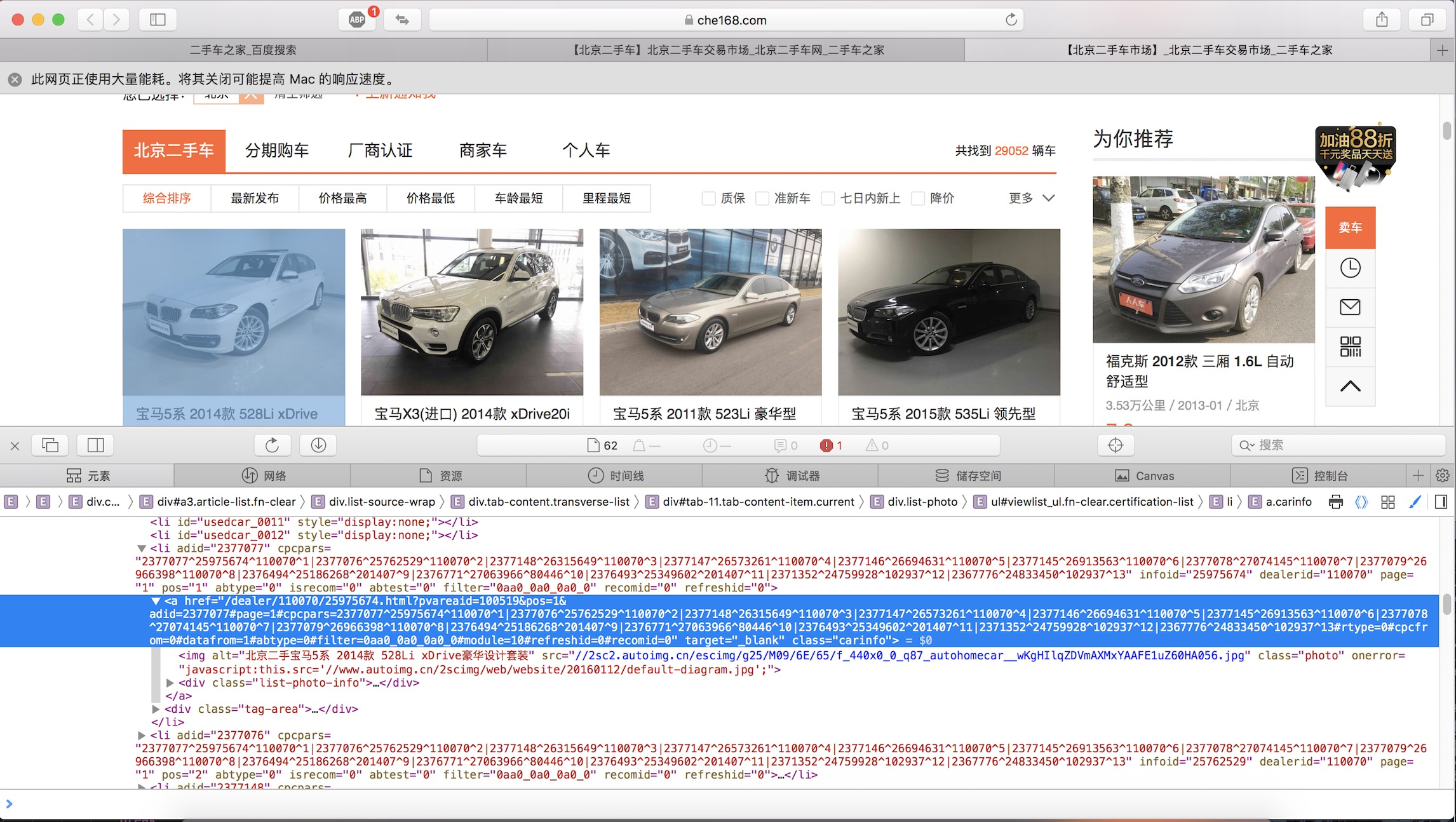Click the print styles printer icon
This screenshot has height=822, width=1456.
click(1335, 502)
